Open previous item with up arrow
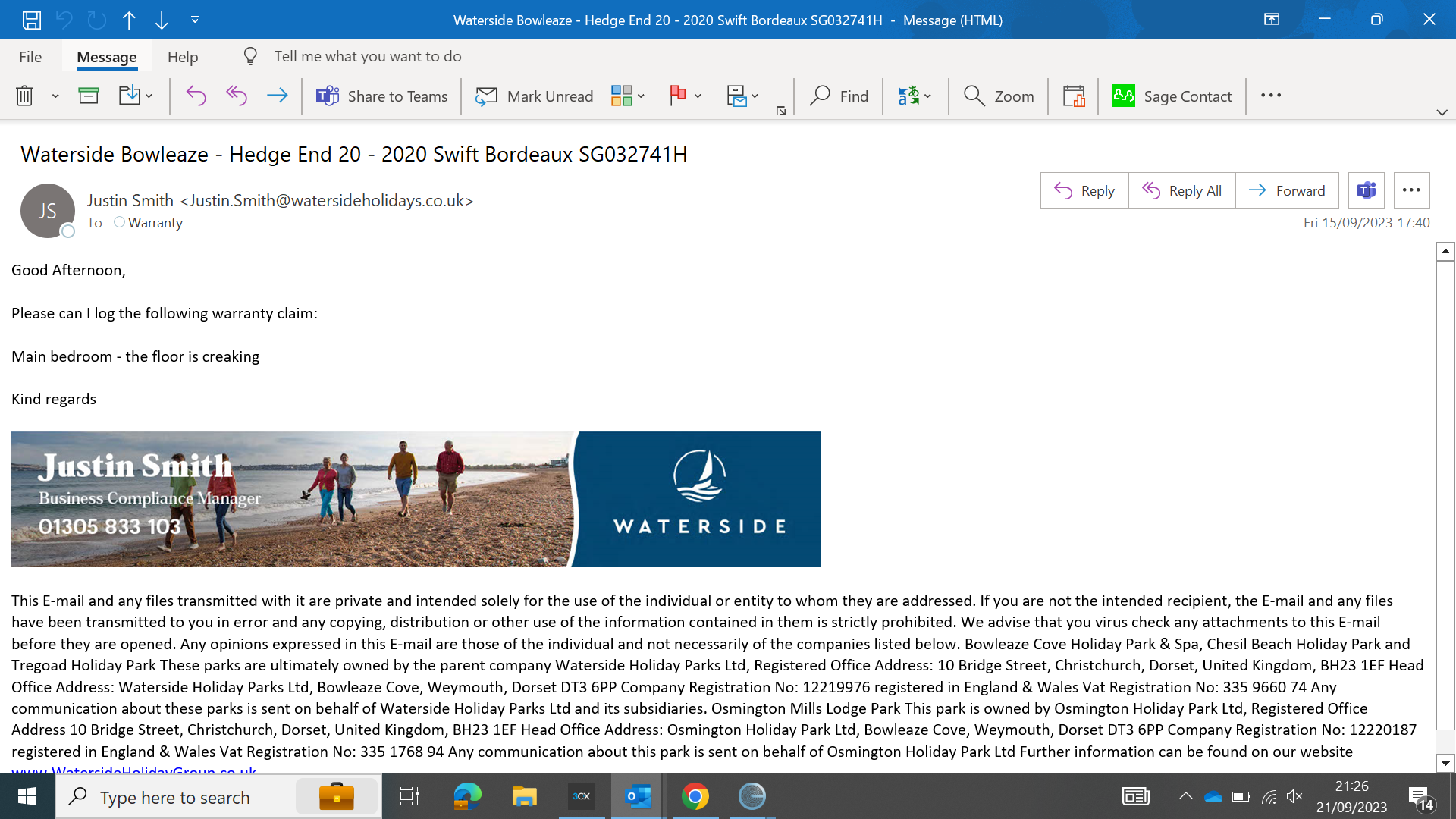Viewport: 1456px width, 819px height. (129, 20)
